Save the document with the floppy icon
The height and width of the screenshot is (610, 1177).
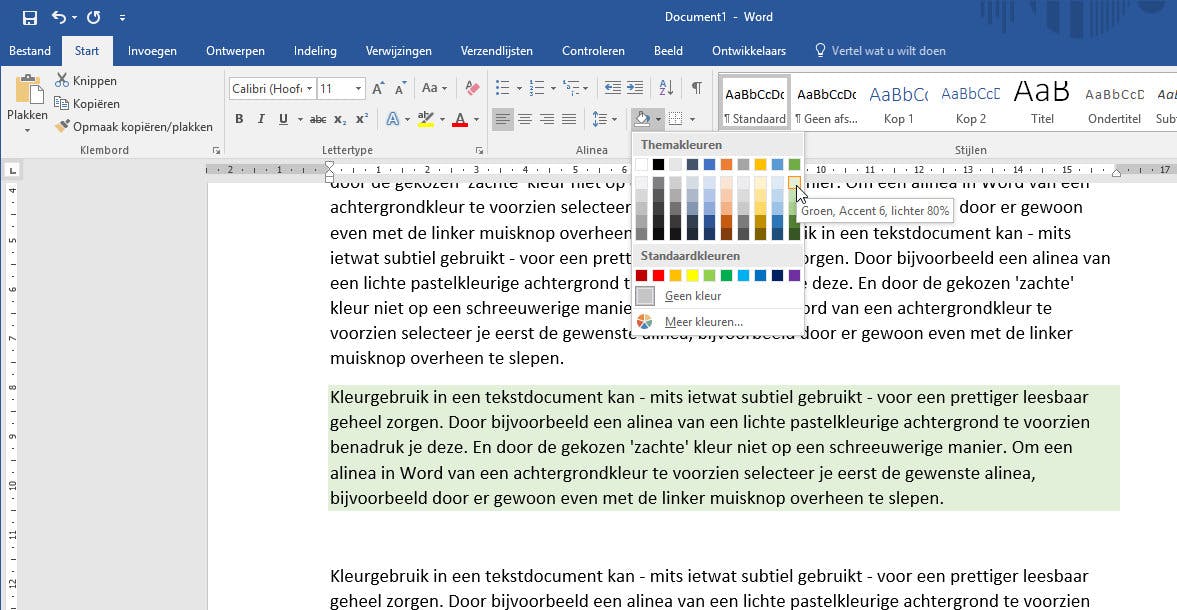pos(29,17)
